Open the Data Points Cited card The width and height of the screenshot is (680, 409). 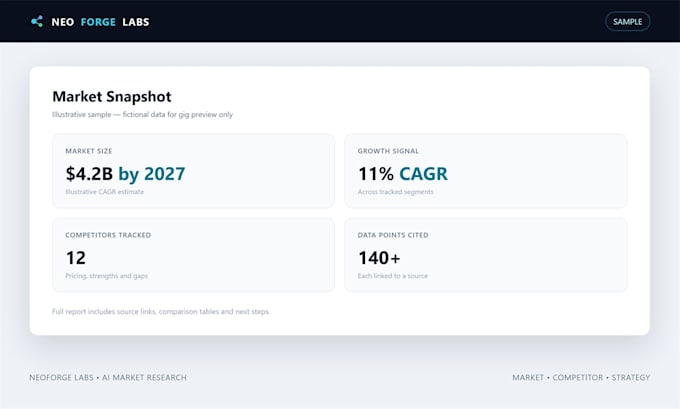[486, 255]
